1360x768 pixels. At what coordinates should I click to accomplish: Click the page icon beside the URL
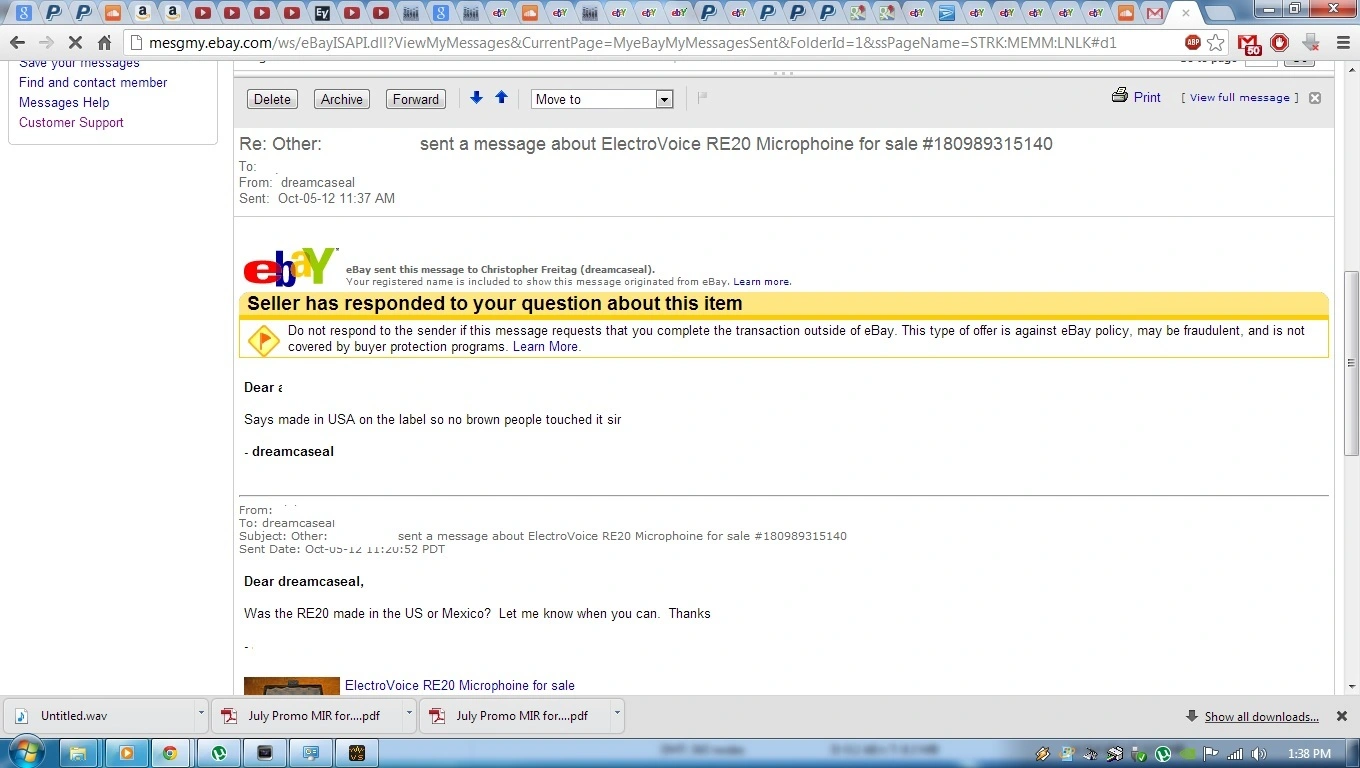[138, 43]
